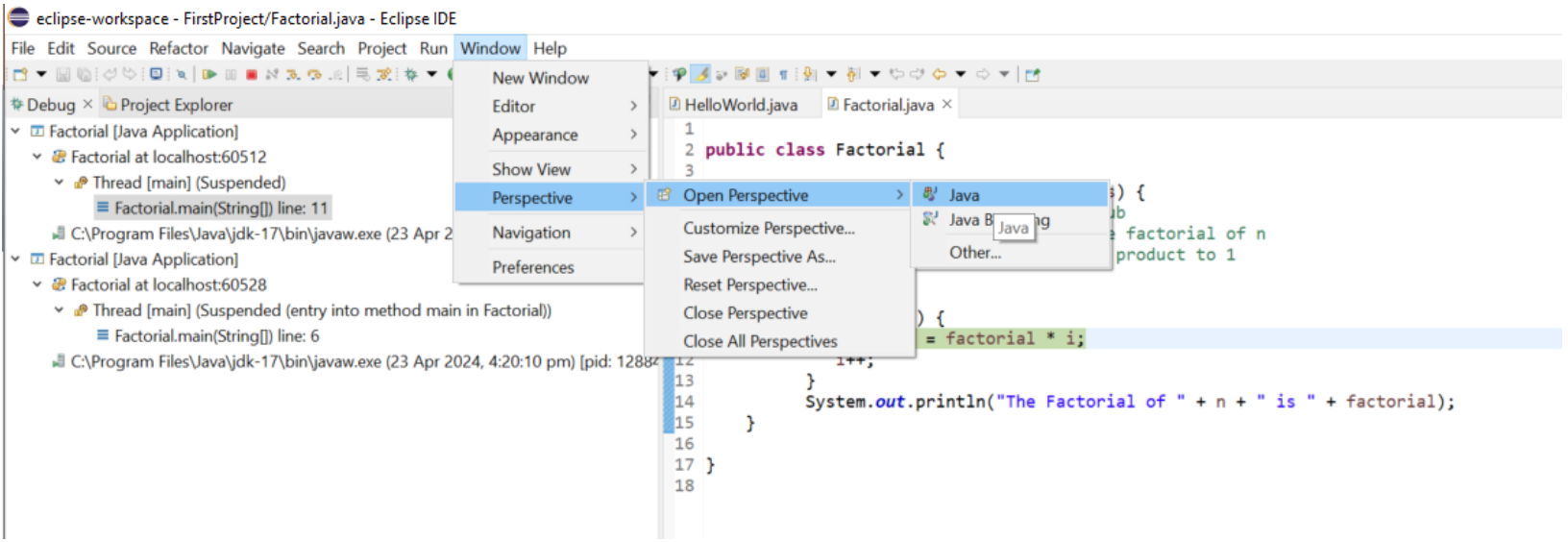Click the Suspend pause icon
Viewport: 1568px width, 542px height.
point(231,74)
